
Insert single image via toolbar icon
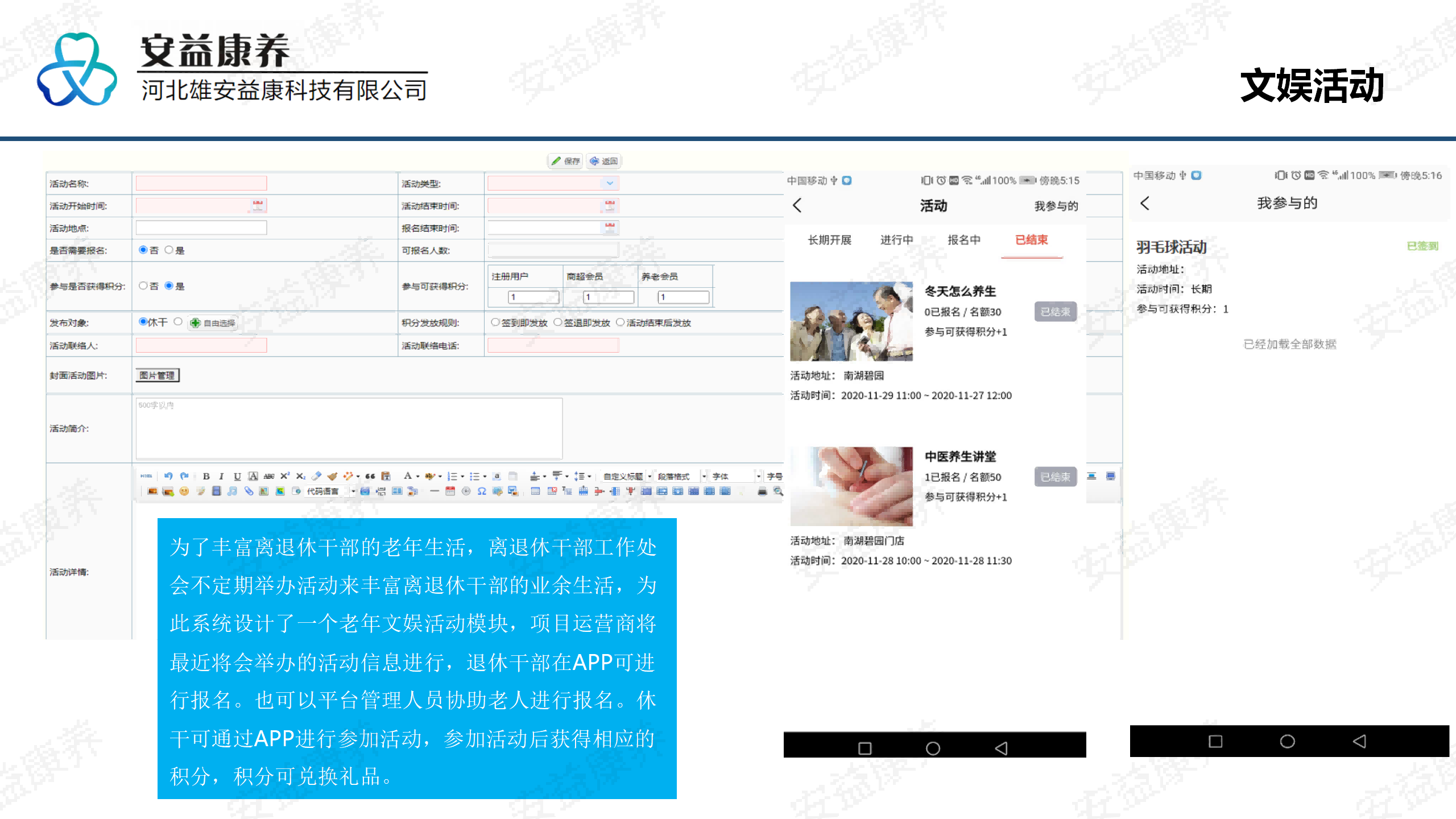click(152, 491)
